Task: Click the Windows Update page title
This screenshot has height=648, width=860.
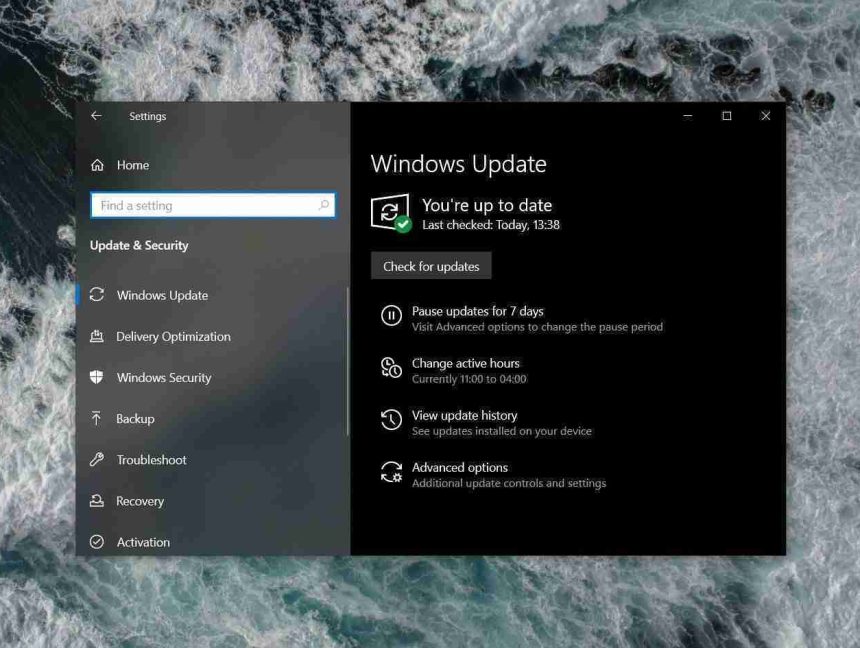Action: point(459,164)
